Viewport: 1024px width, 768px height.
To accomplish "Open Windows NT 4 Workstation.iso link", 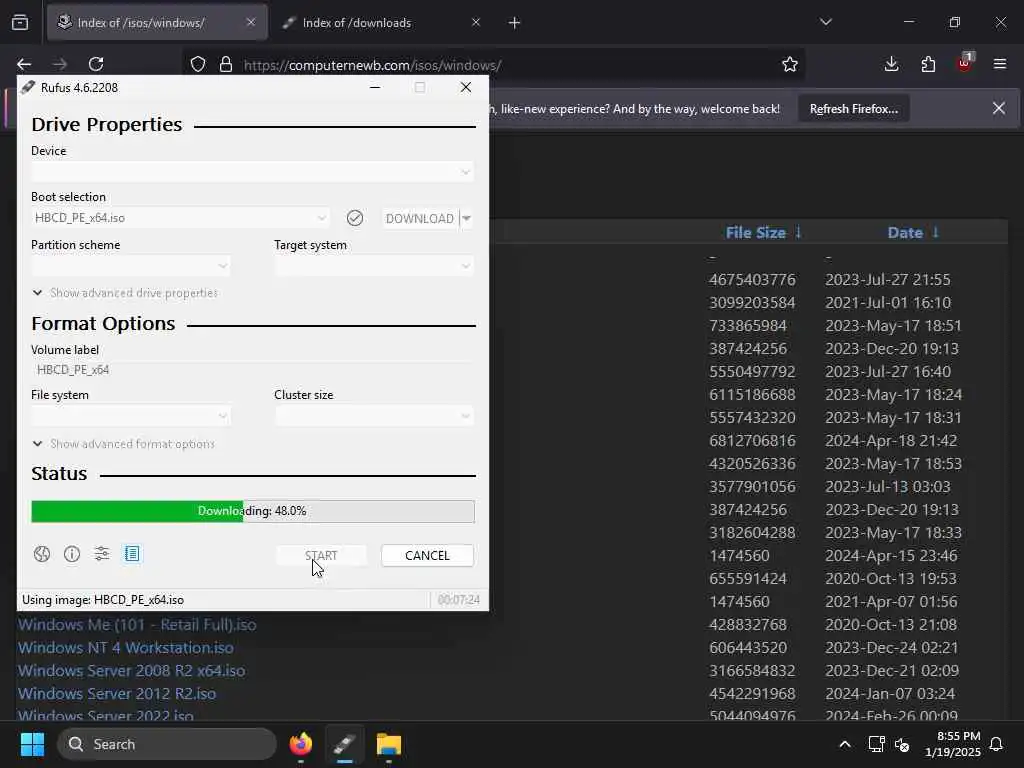I will (125, 648).
